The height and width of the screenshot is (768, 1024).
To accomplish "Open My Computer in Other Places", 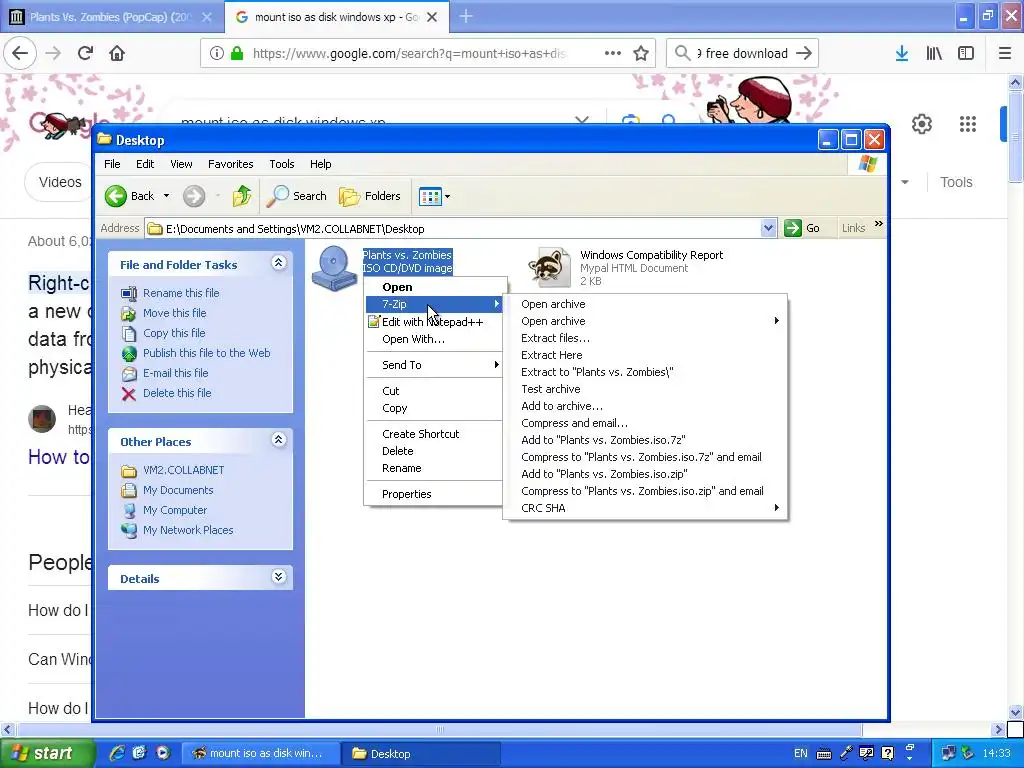I will [174, 510].
